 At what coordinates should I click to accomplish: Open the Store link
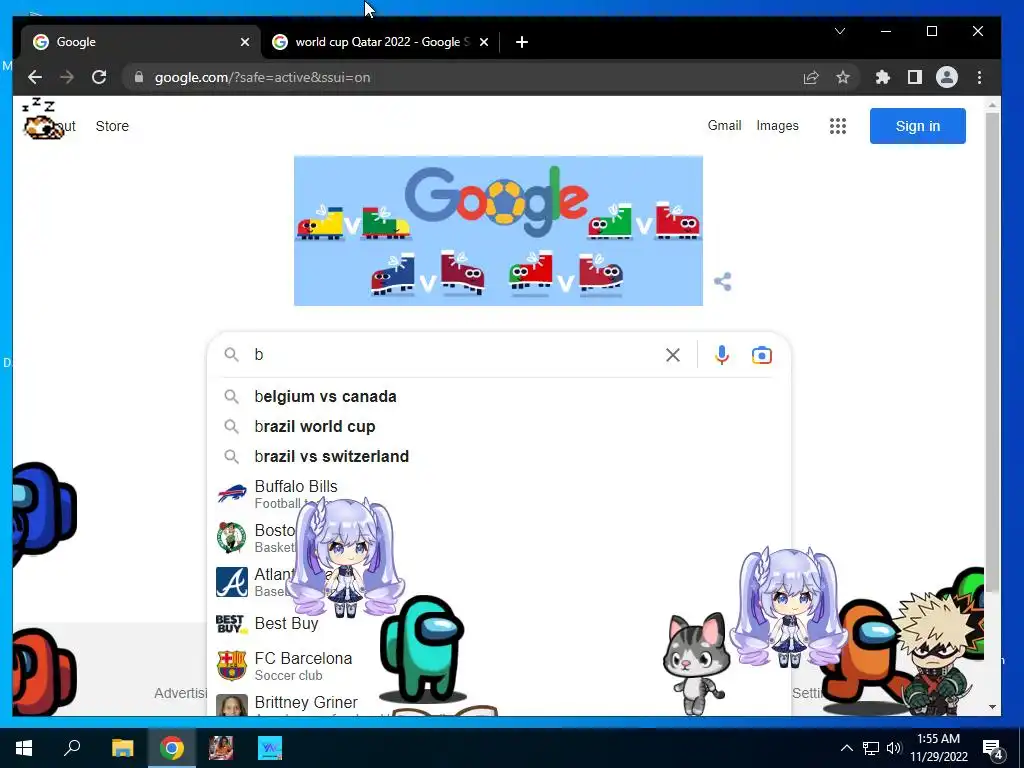coord(112,126)
